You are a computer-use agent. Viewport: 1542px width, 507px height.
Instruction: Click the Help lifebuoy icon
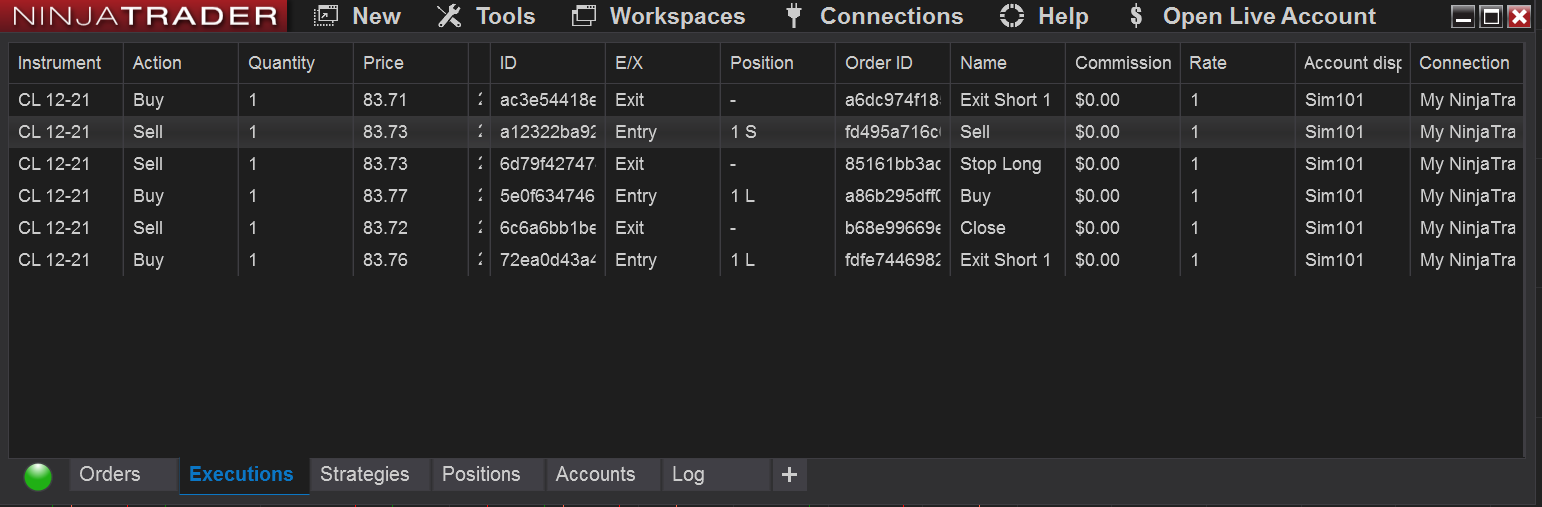pyautogui.click(x=1012, y=16)
